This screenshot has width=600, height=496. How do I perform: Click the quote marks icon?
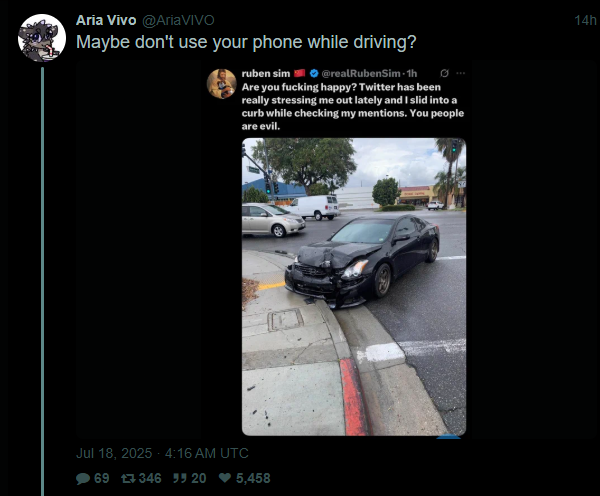coord(179,478)
